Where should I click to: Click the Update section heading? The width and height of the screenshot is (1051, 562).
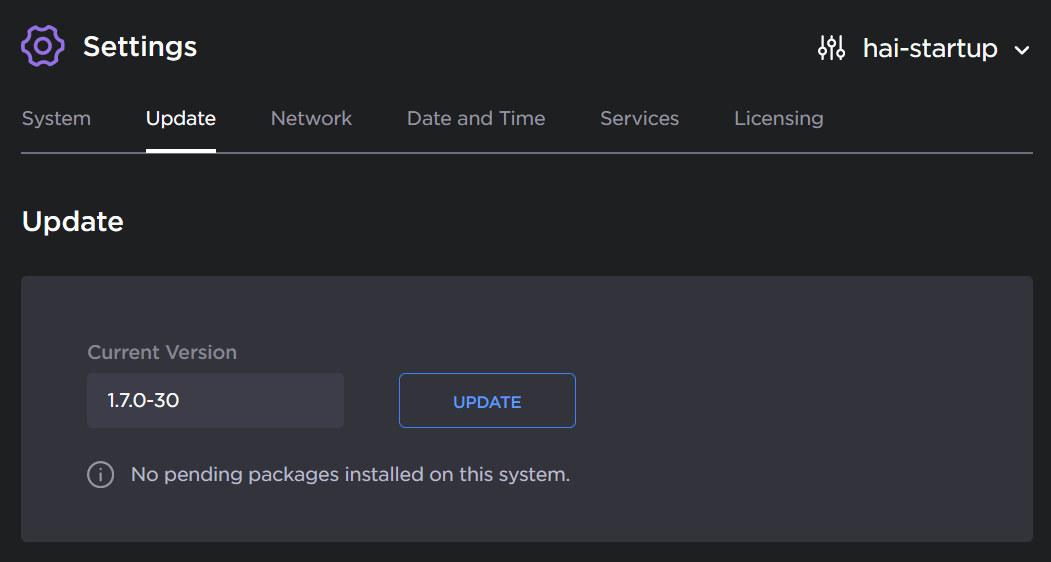click(x=72, y=221)
